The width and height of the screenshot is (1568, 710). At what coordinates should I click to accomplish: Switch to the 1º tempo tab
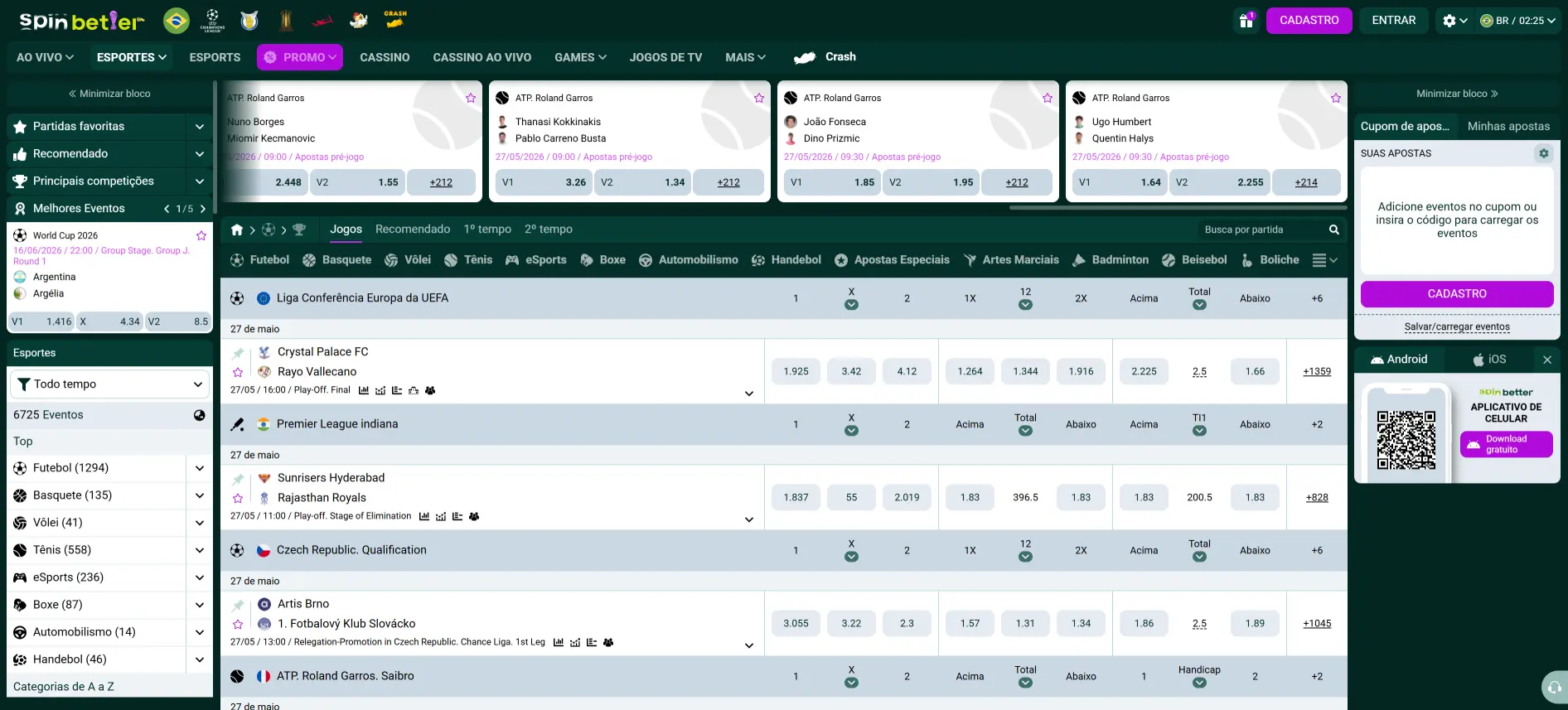[487, 229]
